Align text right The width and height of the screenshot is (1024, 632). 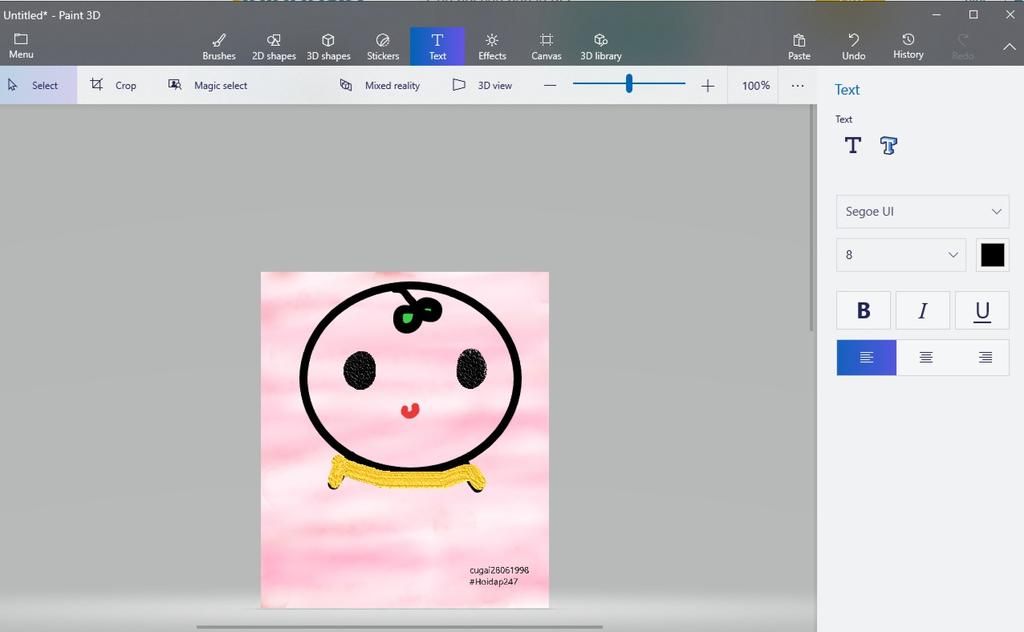(985, 357)
